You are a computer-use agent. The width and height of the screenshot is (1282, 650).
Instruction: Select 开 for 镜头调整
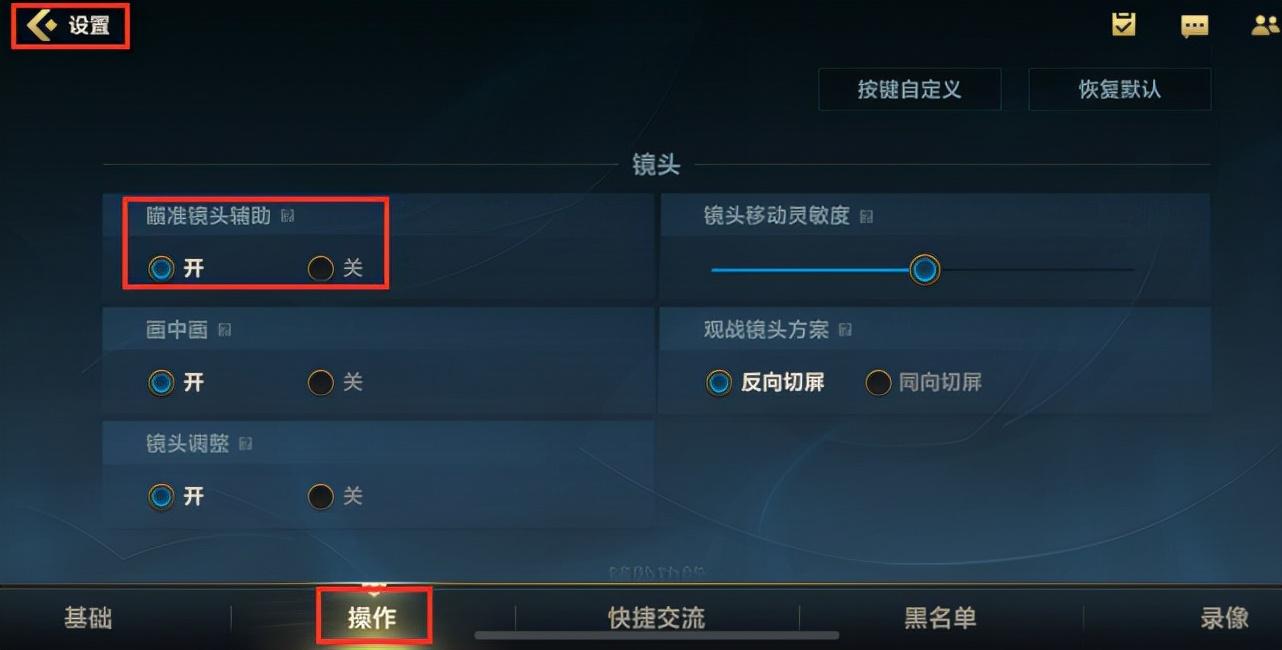pyautogui.click(x=176, y=497)
